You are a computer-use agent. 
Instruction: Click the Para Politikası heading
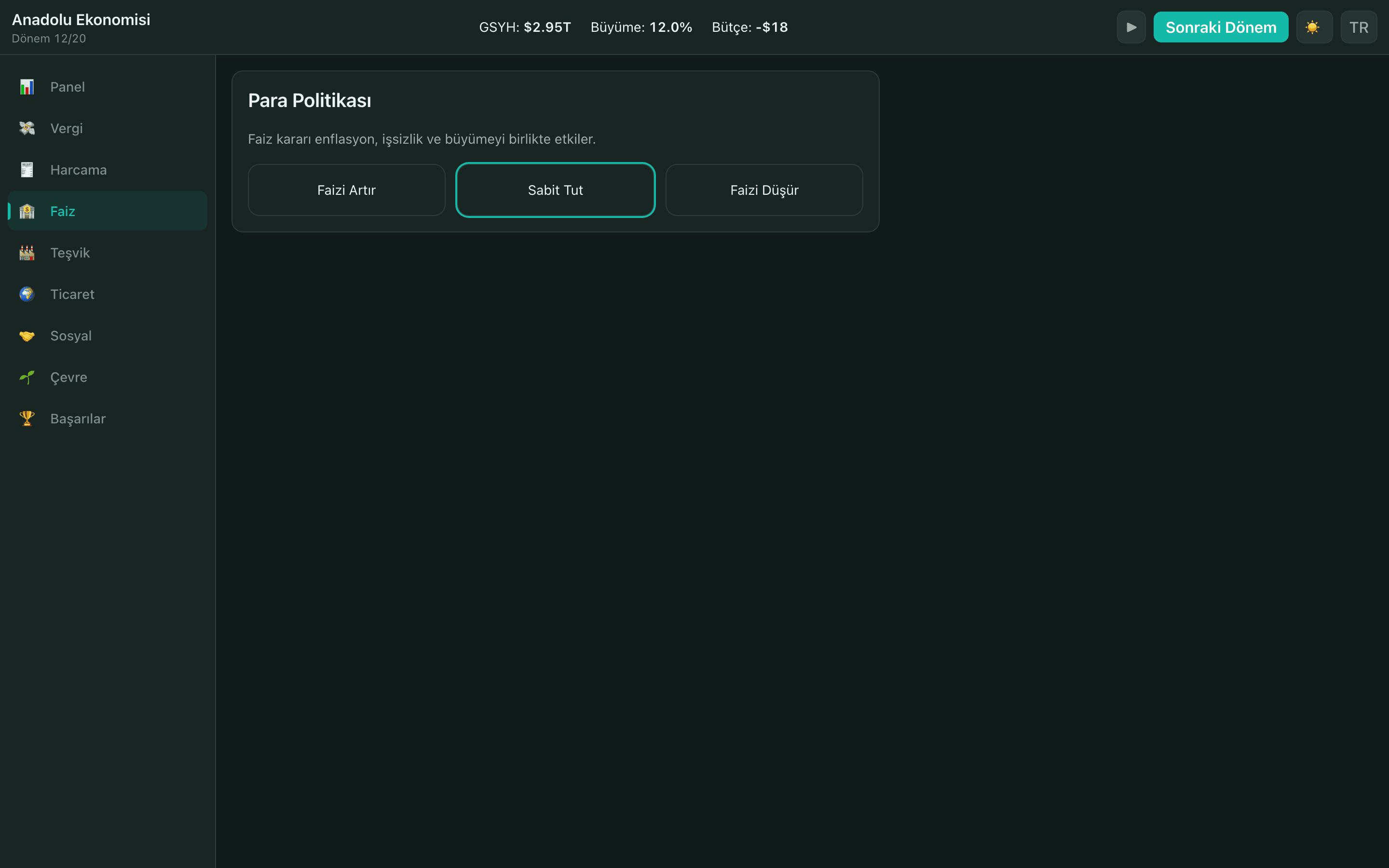(x=309, y=100)
